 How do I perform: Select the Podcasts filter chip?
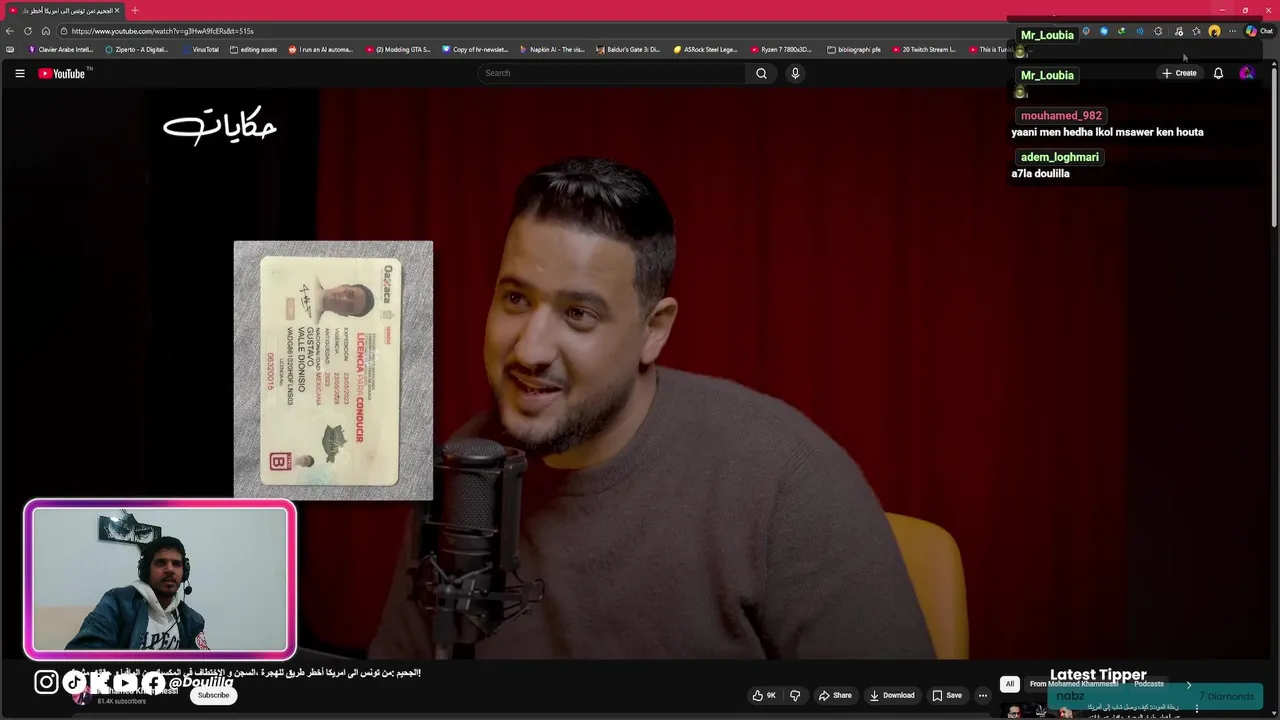pos(1148,684)
